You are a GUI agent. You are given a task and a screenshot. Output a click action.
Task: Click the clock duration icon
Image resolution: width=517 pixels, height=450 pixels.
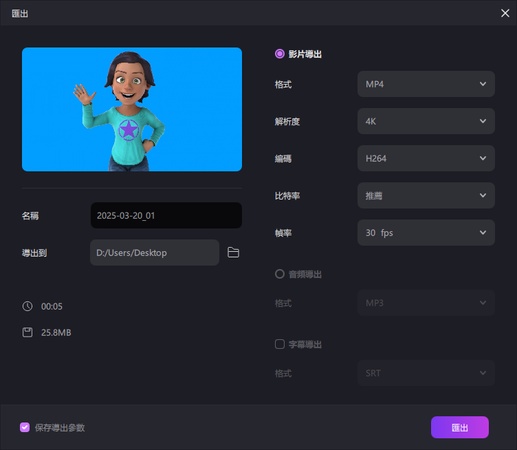[x=27, y=306]
